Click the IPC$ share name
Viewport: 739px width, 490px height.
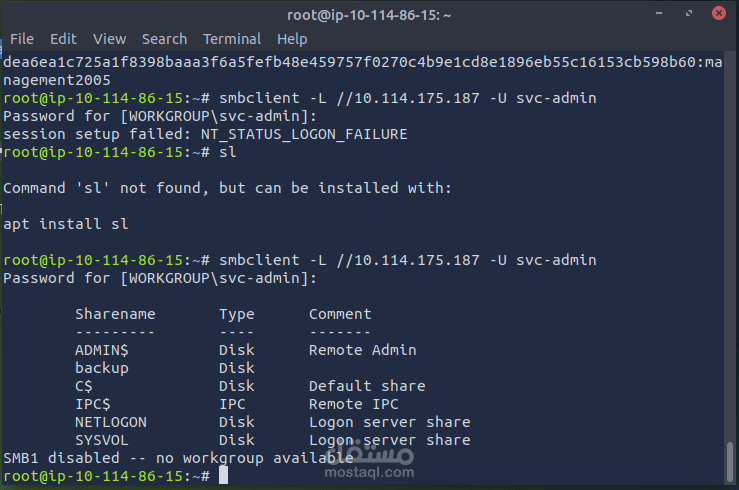[93, 404]
